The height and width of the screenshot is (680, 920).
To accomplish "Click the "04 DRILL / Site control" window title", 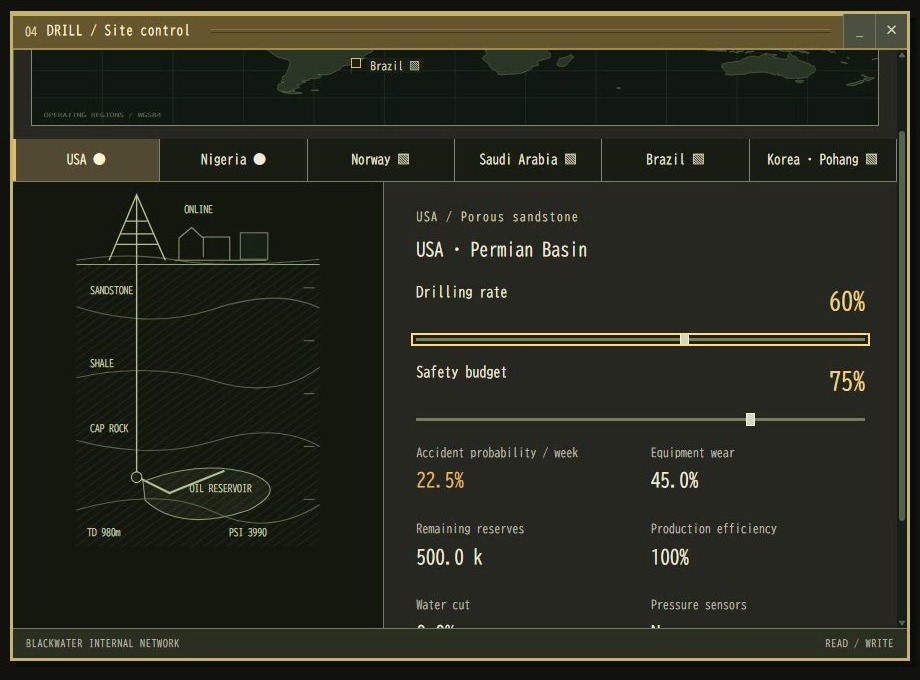I will pyautogui.click(x=107, y=31).
